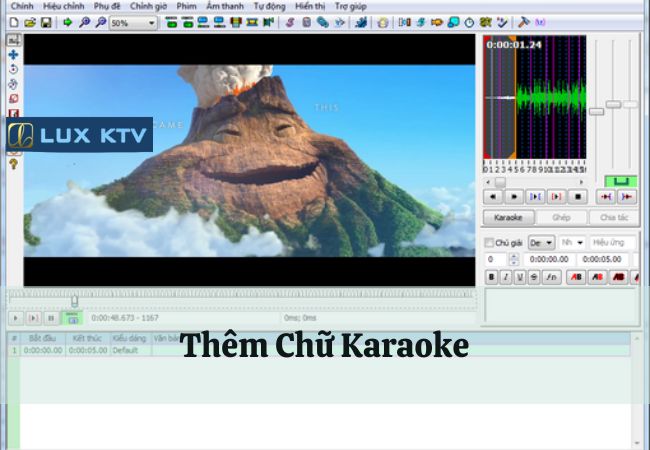
Task: Tick the Chú giải checkbox
Action: (x=489, y=243)
